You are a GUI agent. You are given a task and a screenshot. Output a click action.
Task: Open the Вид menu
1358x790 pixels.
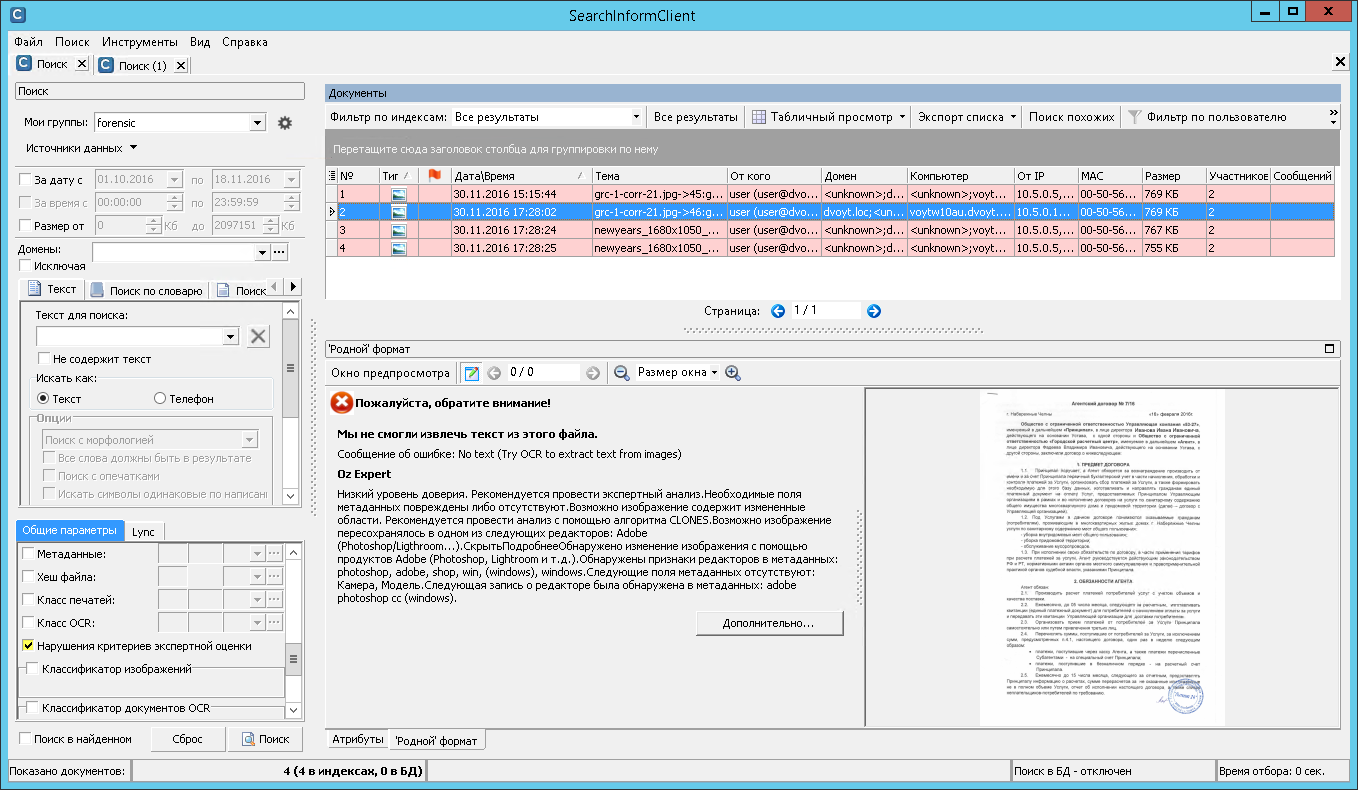[200, 42]
